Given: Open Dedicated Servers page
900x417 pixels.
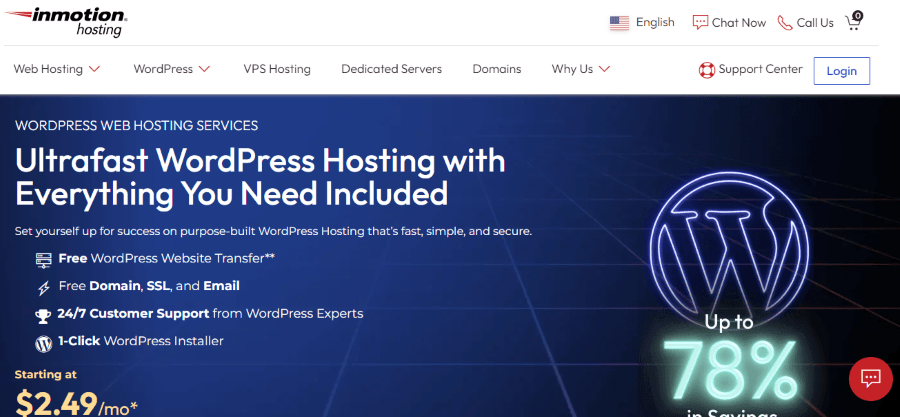Looking at the screenshot, I should point(391,69).
